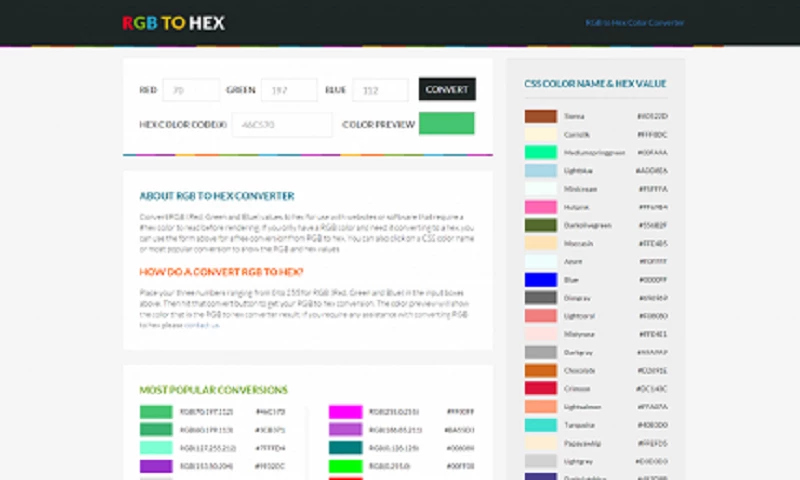Hit the Convert button
The height and width of the screenshot is (480, 800).
(x=447, y=89)
